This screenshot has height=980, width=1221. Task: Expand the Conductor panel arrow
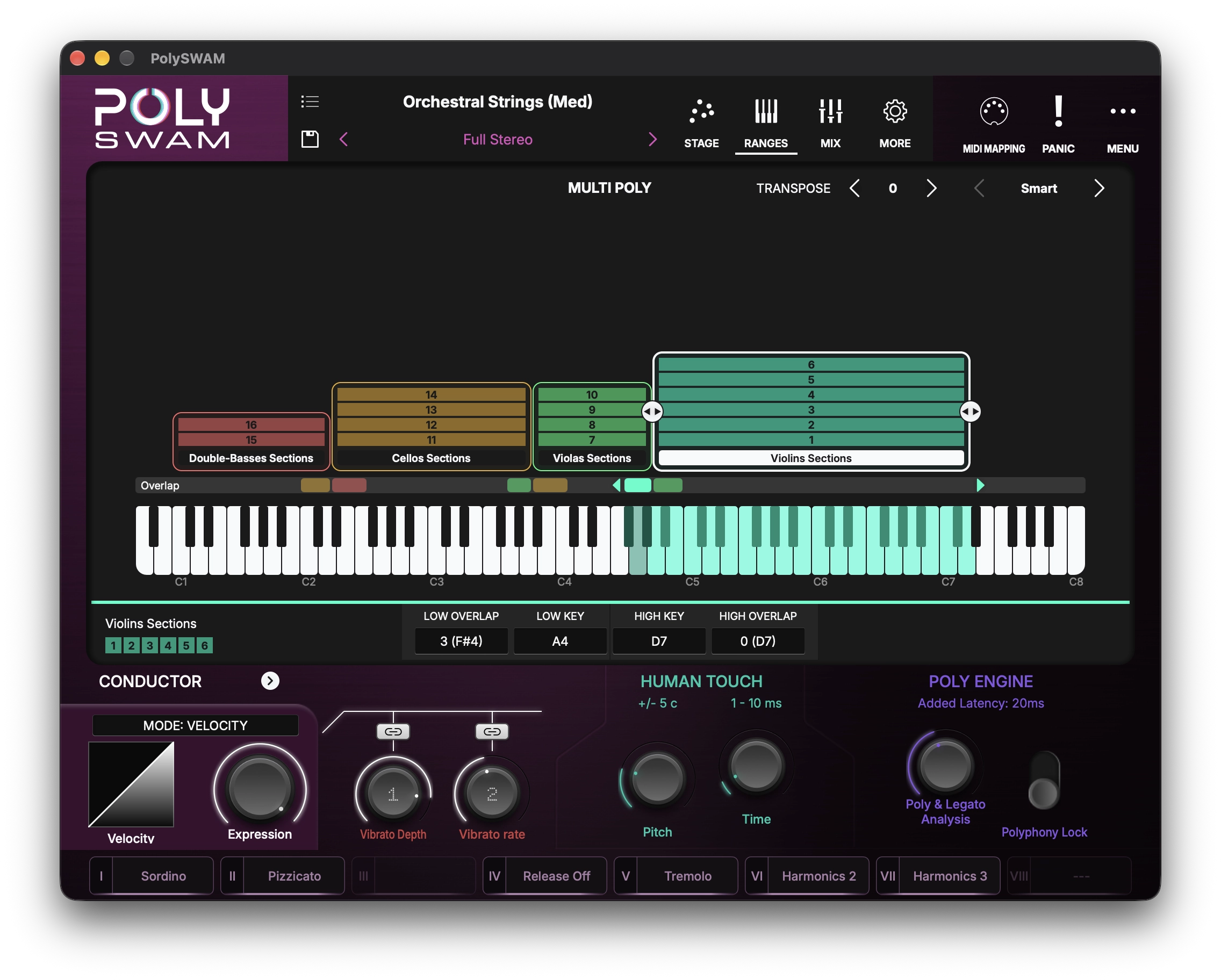270,681
